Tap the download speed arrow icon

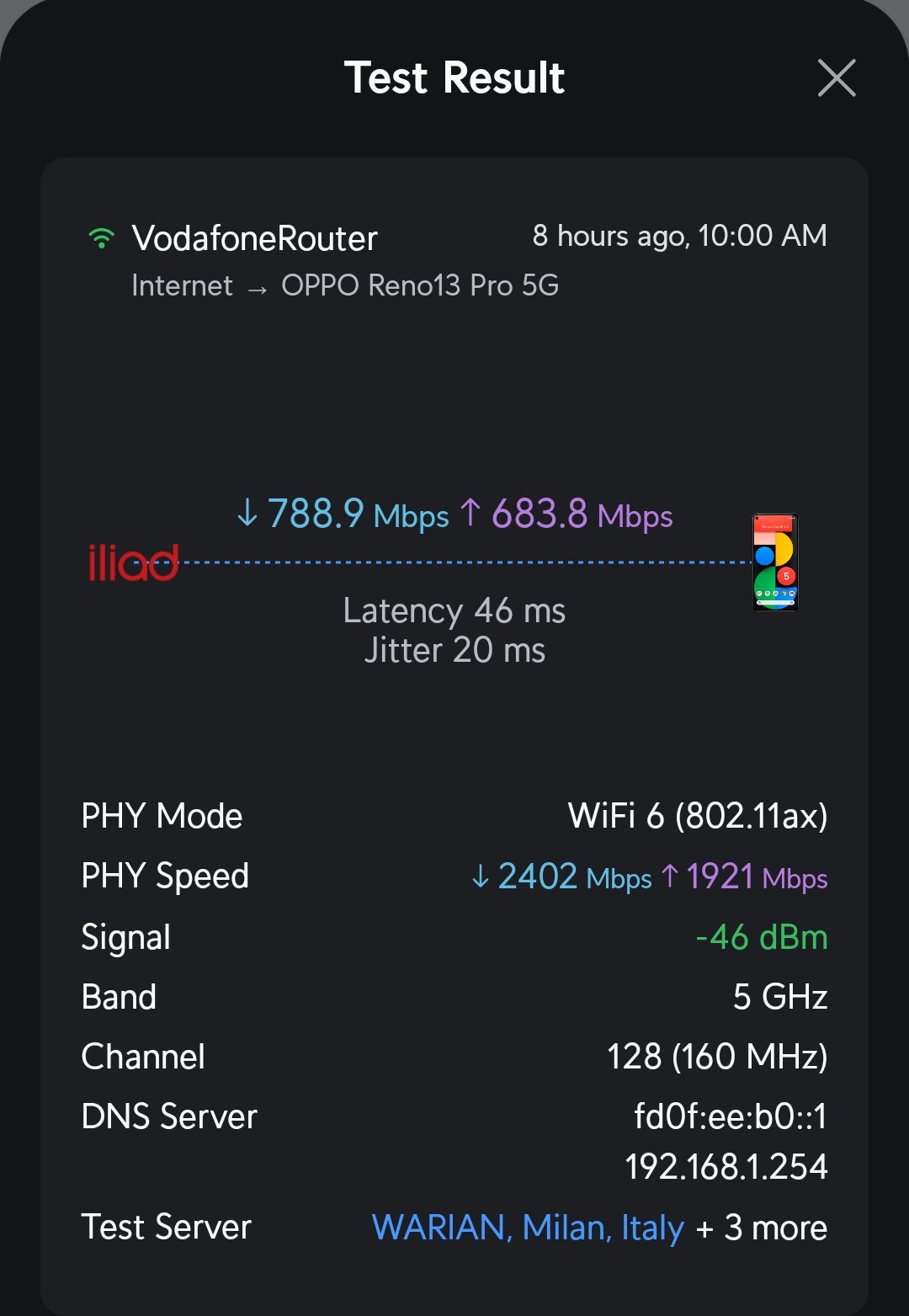tap(247, 513)
